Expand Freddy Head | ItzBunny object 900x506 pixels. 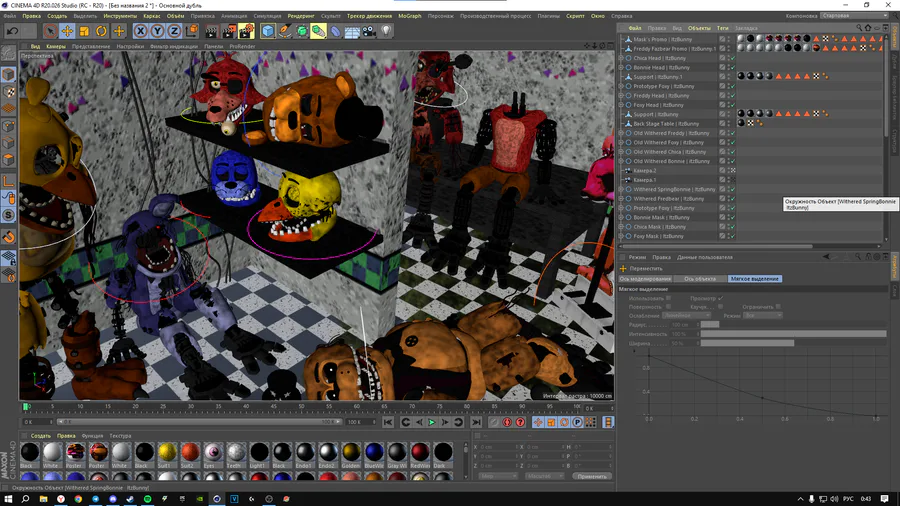pyautogui.click(x=620, y=95)
